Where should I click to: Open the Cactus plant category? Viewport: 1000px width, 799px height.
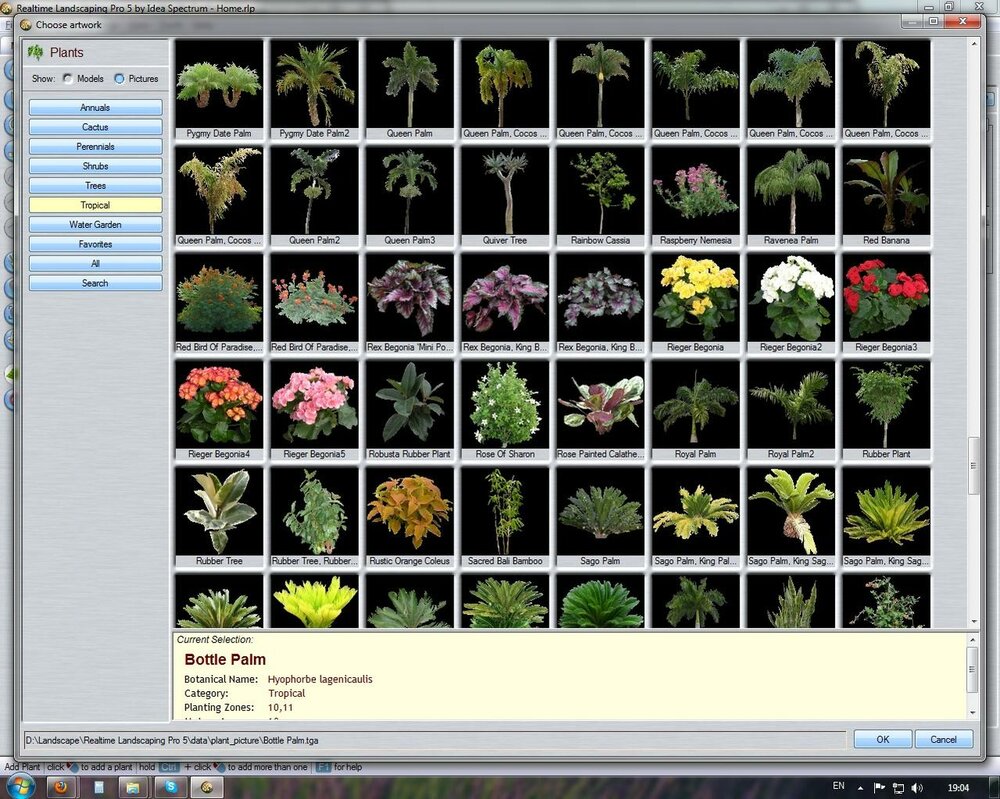(x=95, y=127)
